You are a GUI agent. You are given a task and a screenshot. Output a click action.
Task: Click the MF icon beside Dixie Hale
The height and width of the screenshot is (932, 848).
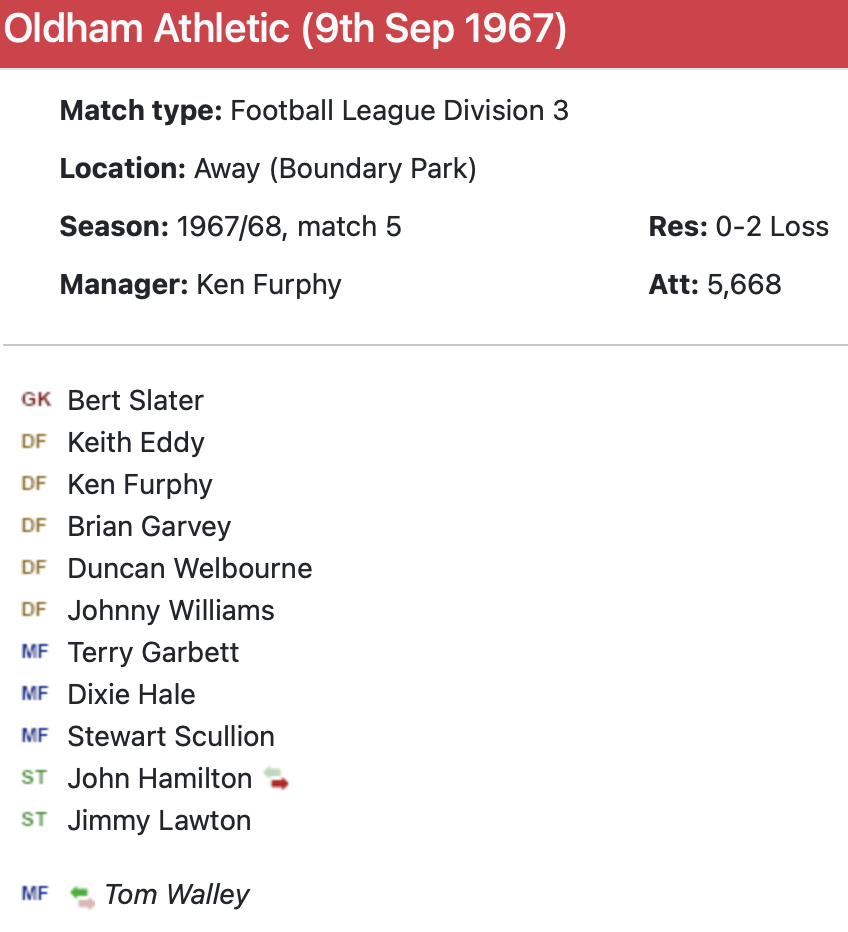(x=35, y=694)
